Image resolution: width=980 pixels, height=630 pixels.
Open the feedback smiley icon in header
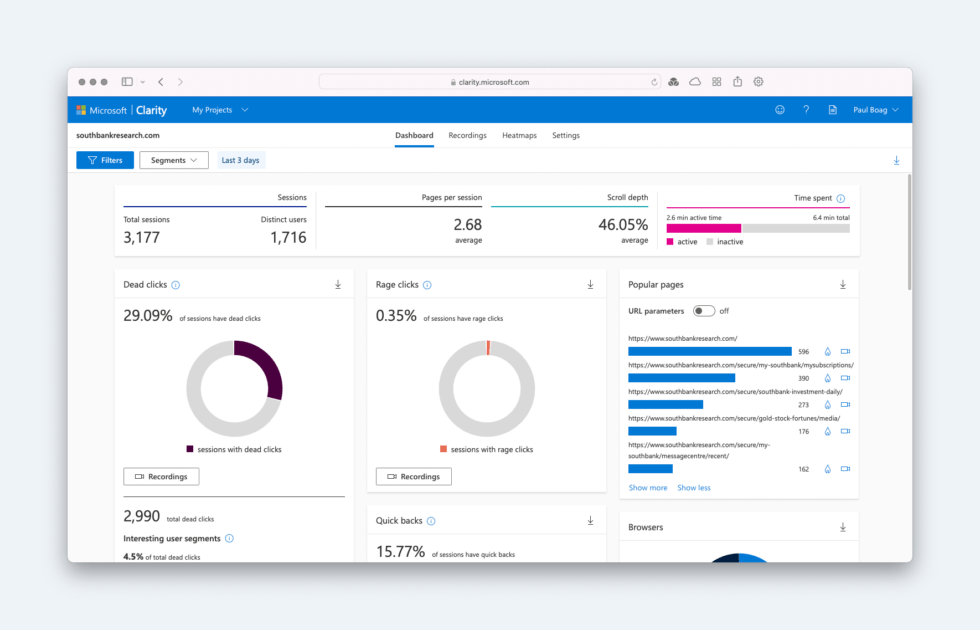[780, 110]
